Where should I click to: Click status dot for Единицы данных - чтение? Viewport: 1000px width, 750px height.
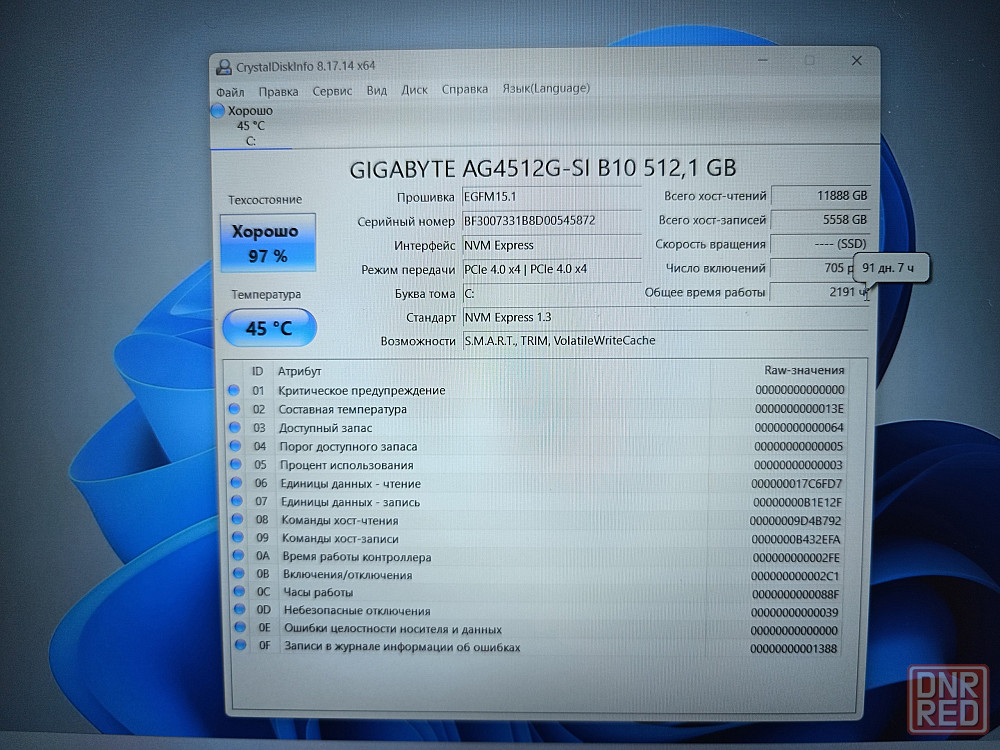click(236, 483)
